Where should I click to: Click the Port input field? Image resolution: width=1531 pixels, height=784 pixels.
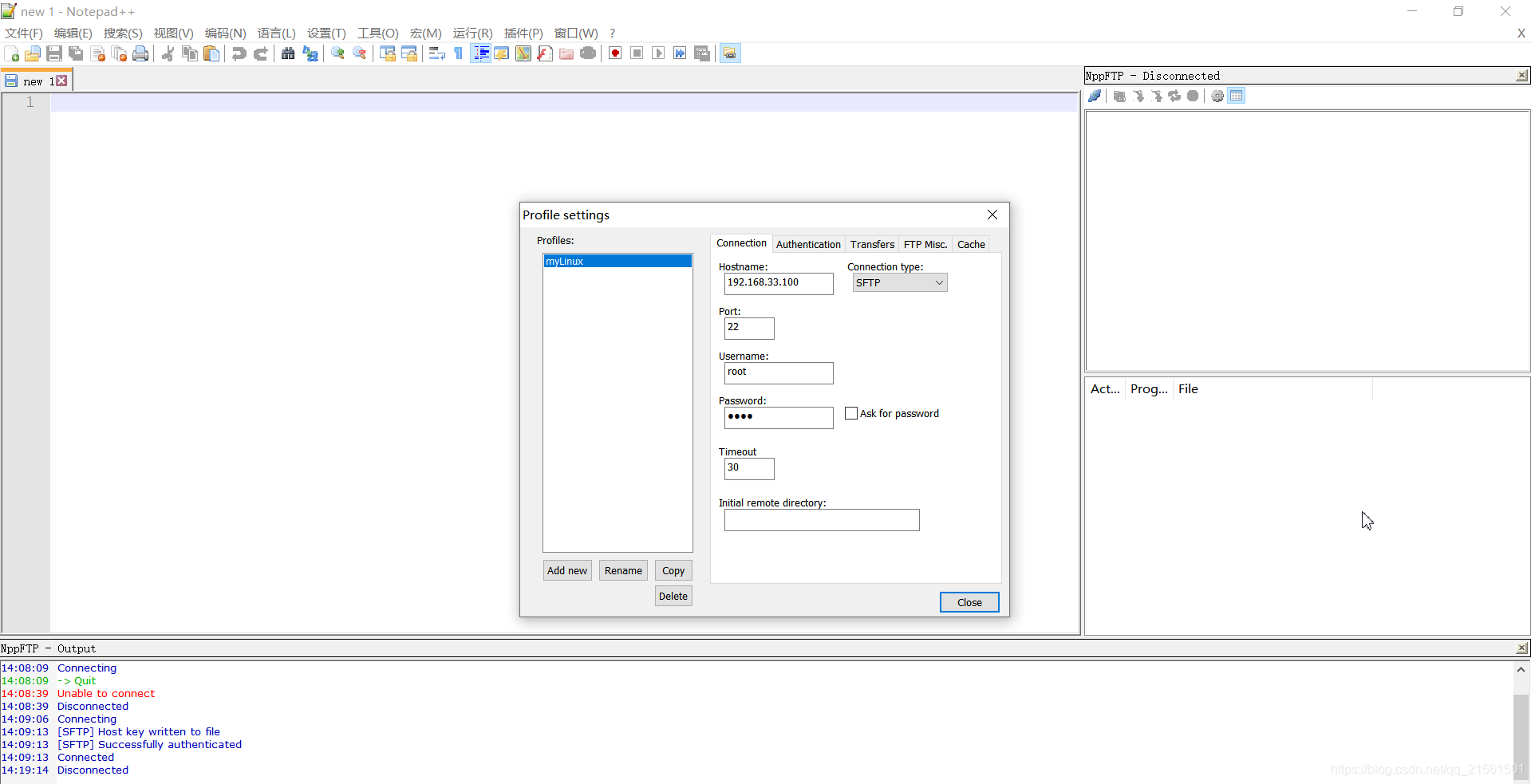pos(749,328)
